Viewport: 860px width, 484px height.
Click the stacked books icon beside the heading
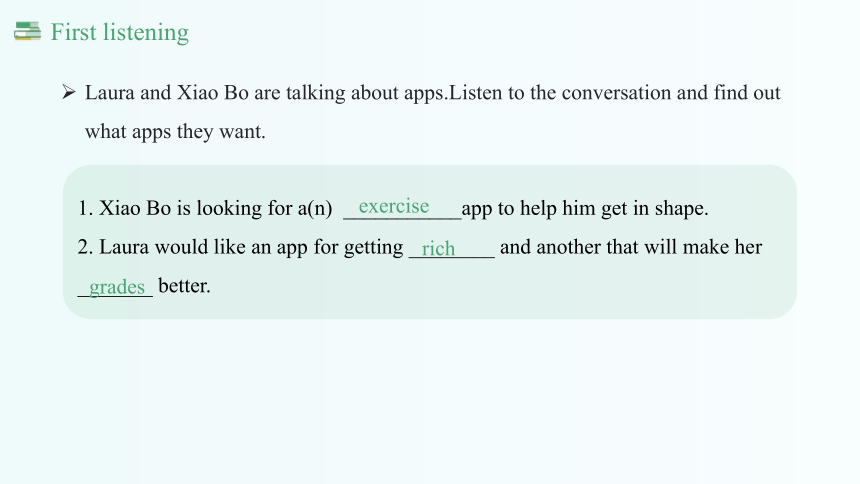tap(27, 31)
